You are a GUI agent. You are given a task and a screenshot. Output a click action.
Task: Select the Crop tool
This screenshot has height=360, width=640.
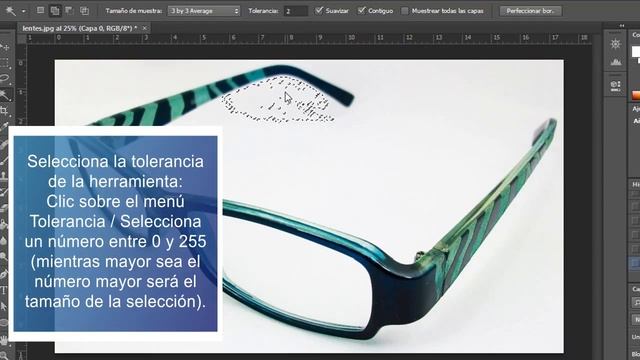4,111
